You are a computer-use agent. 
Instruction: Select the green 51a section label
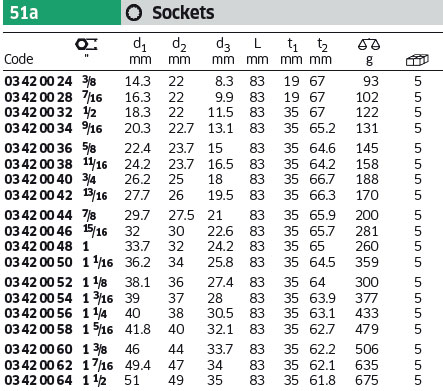pos(62,13)
